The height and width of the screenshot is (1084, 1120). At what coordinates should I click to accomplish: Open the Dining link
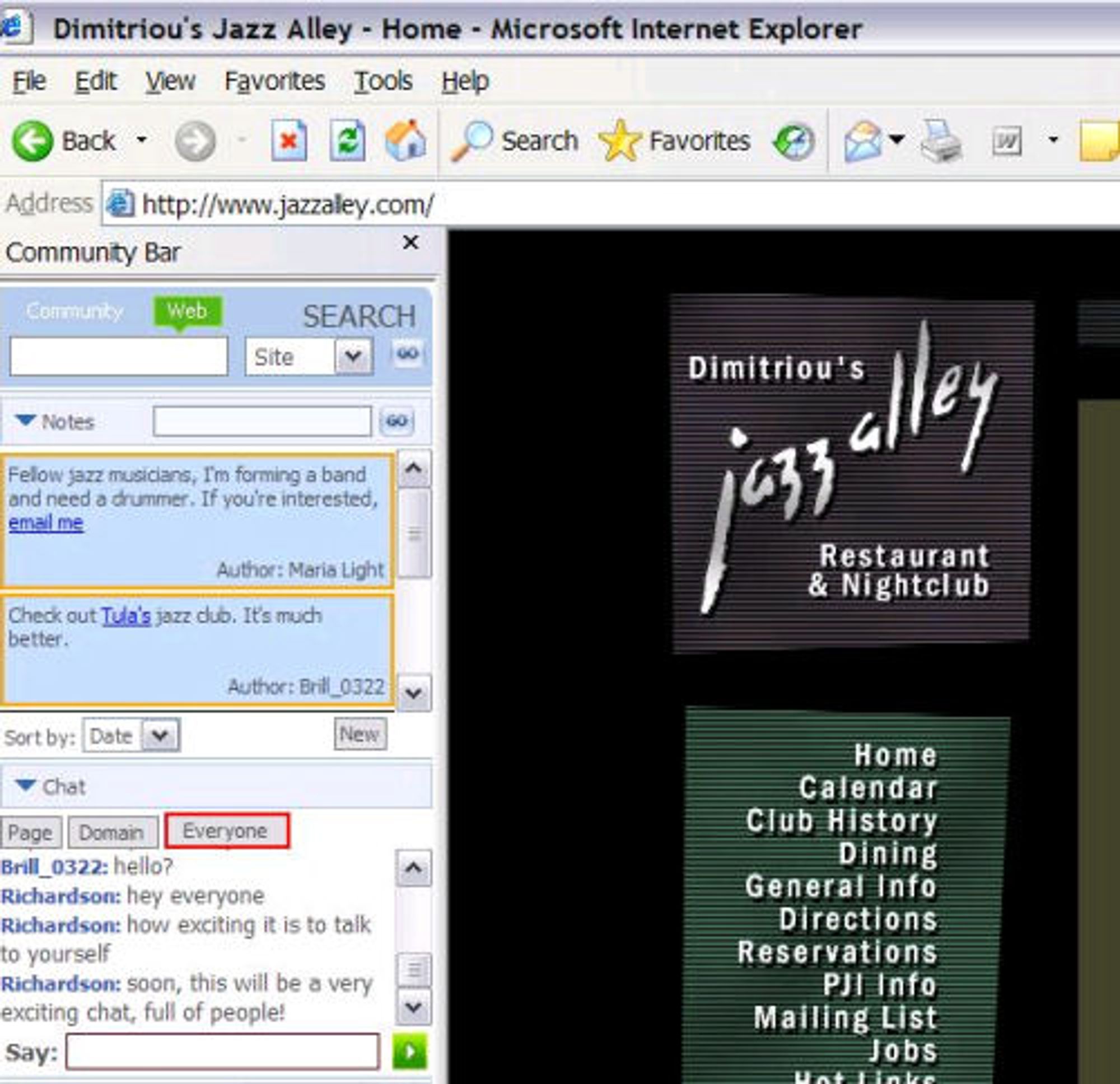[x=888, y=854]
